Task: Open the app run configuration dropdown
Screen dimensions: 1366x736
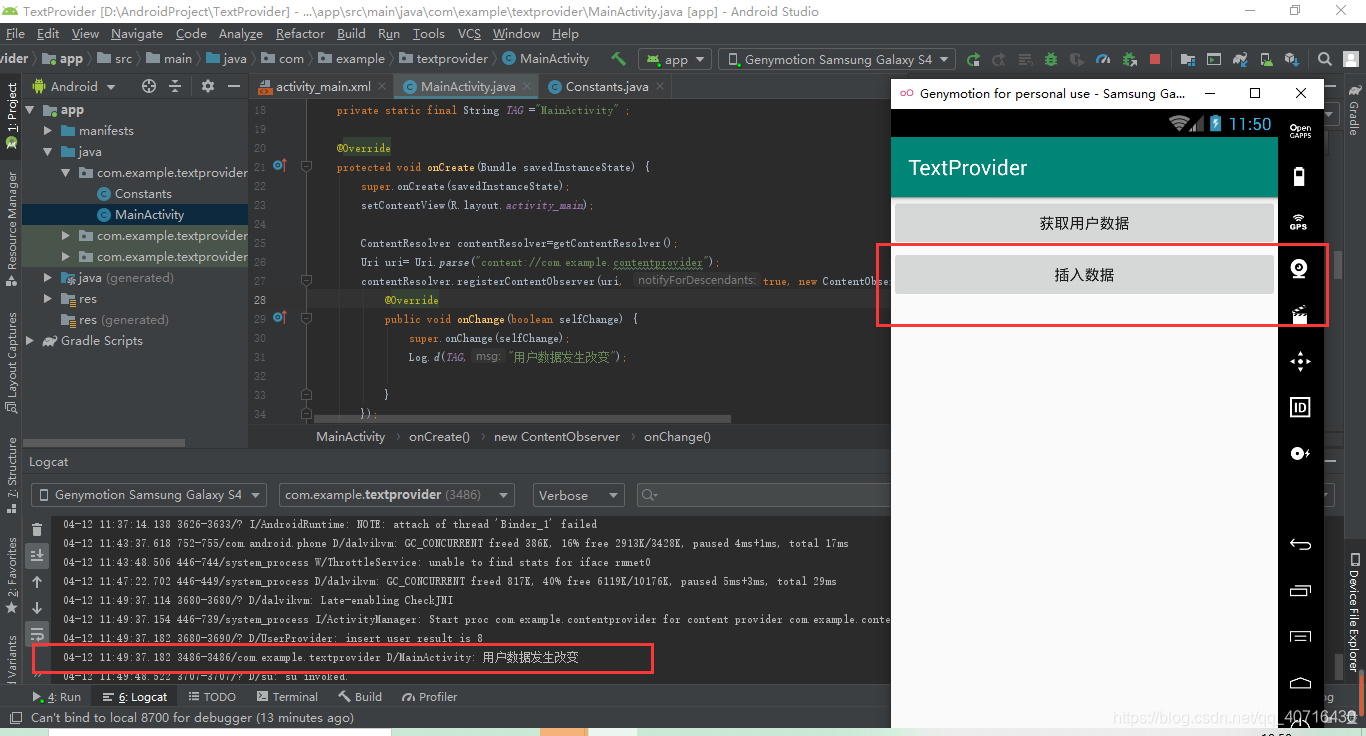Action: pyautogui.click(x=675, y=59)
